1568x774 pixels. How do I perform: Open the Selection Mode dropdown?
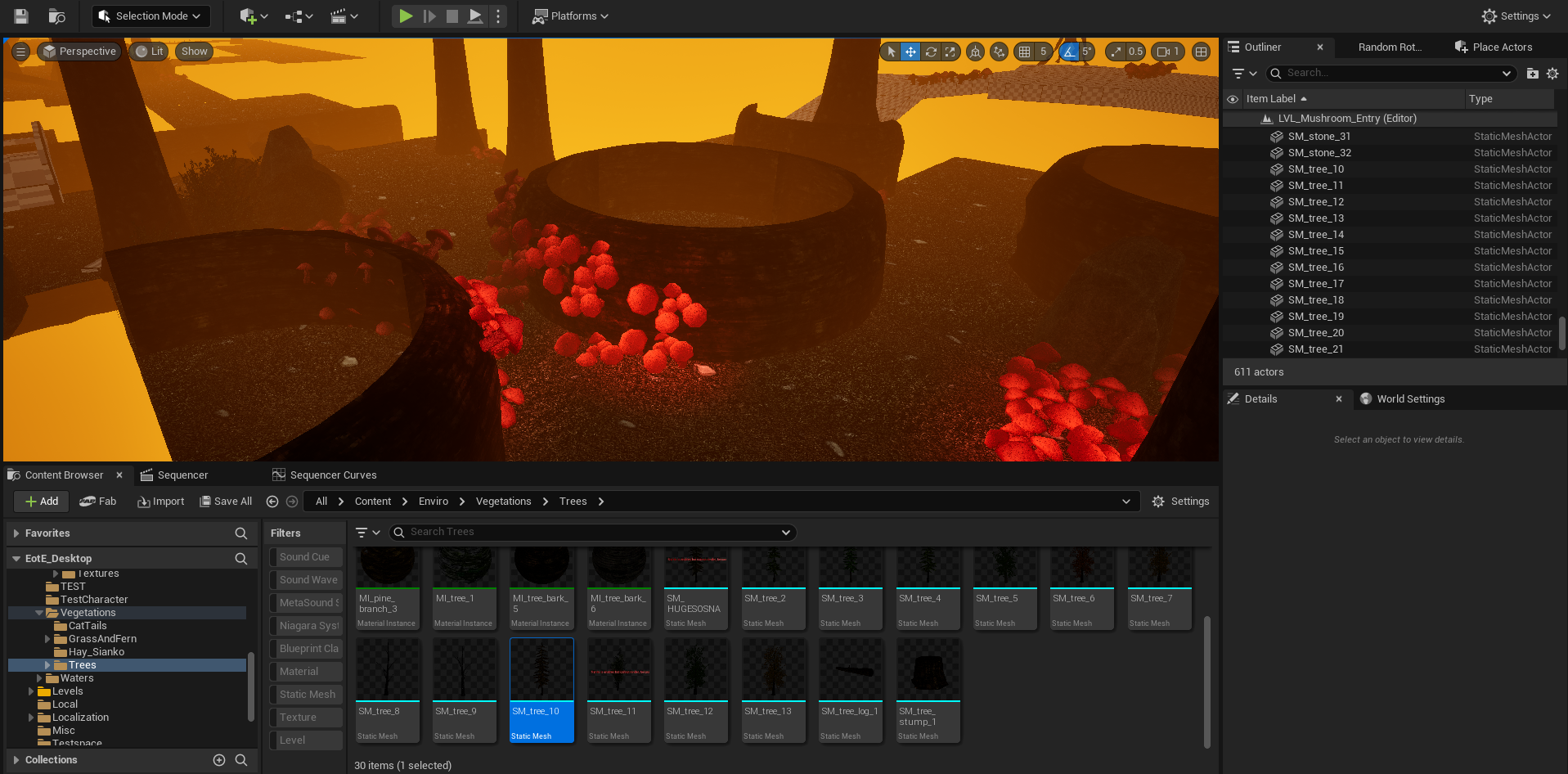pos(151,16)
